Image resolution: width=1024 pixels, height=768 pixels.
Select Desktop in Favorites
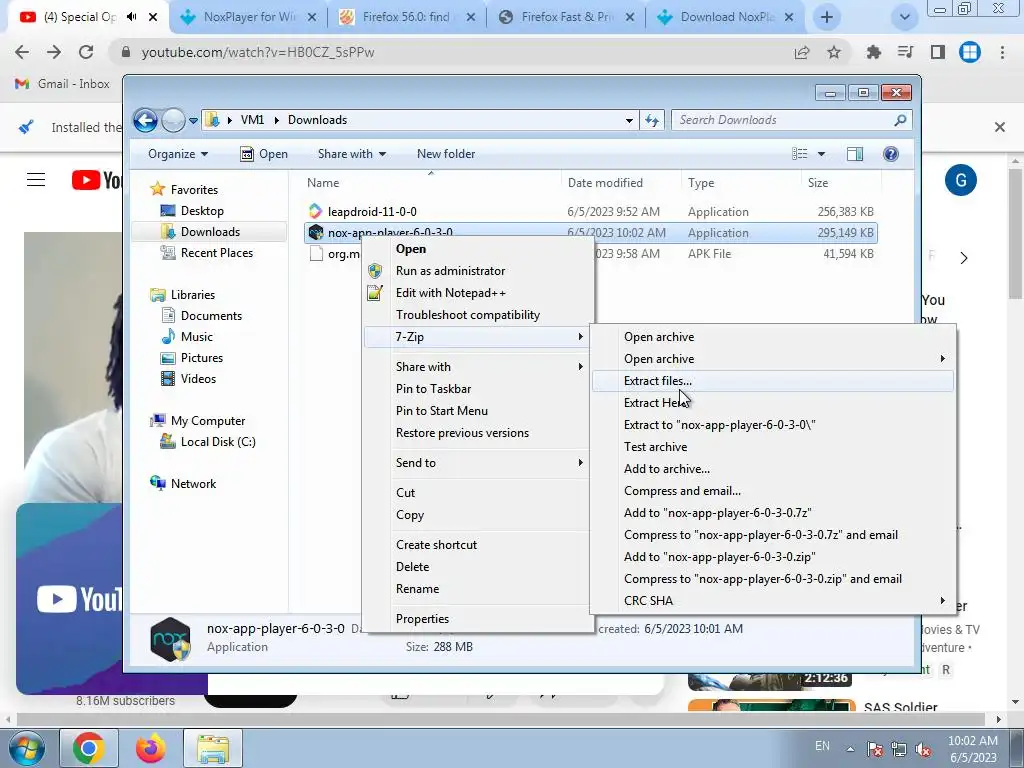tap(202, 211)
